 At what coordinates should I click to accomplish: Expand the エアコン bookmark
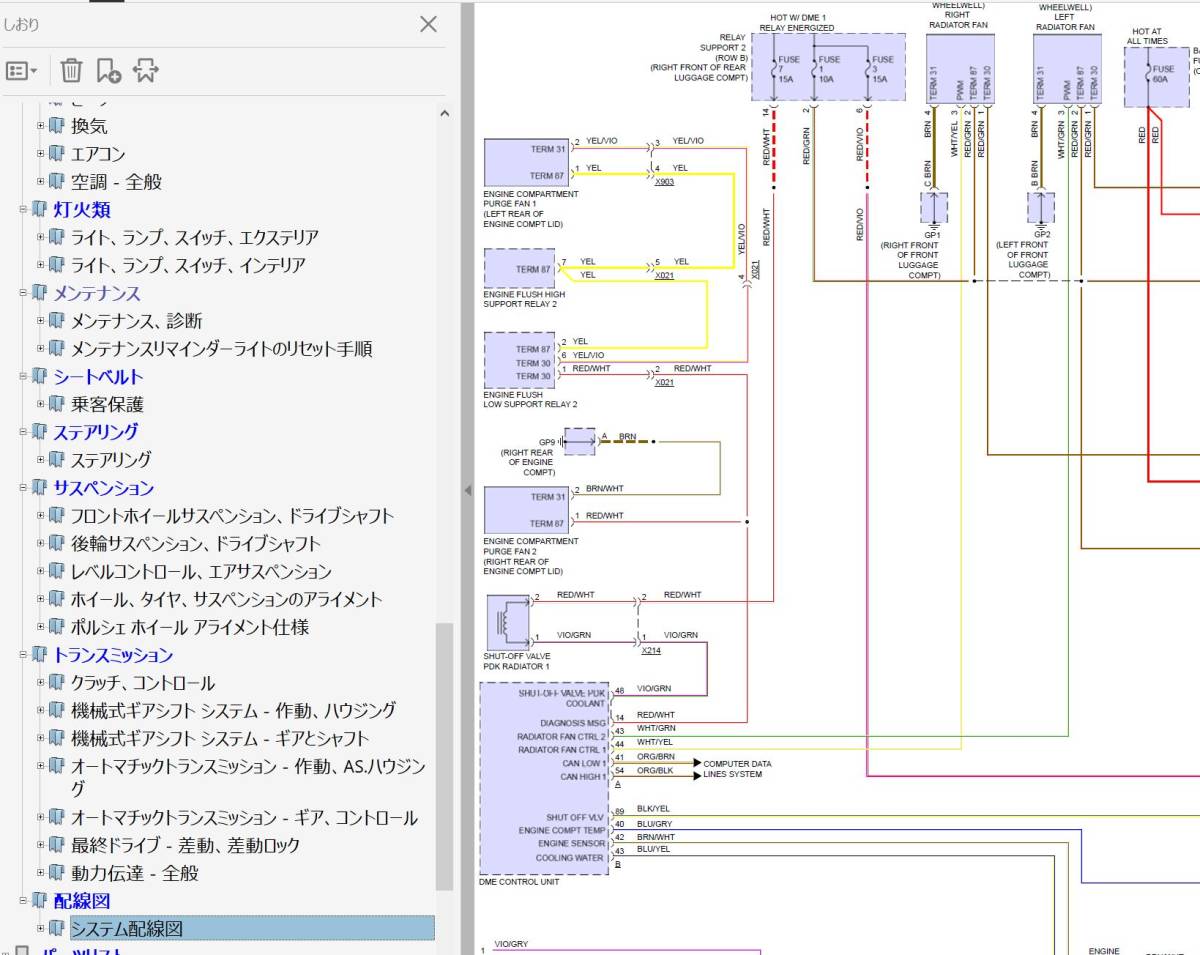click(x=41, y=154)
